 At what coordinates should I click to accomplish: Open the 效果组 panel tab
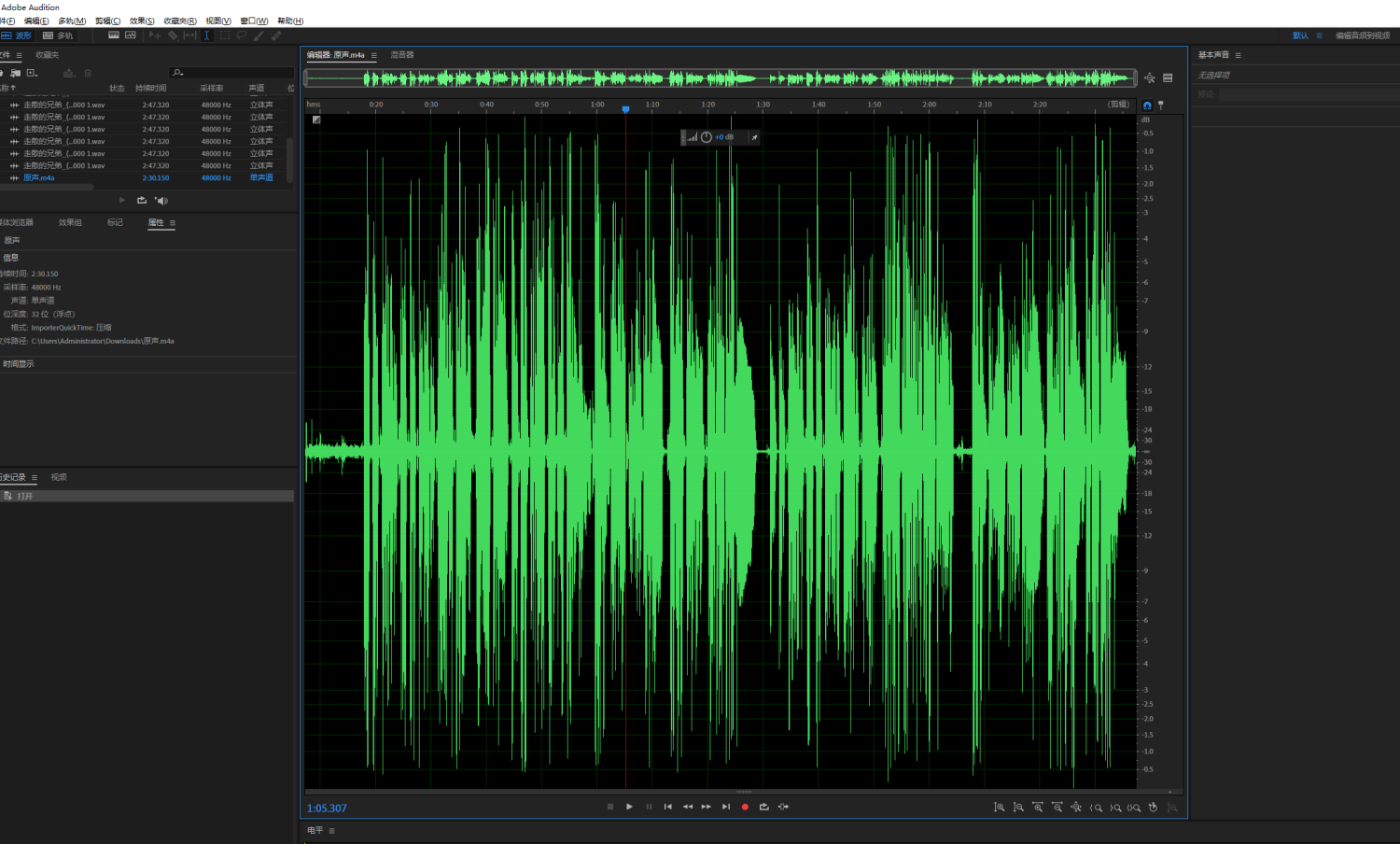click(70, 222)
